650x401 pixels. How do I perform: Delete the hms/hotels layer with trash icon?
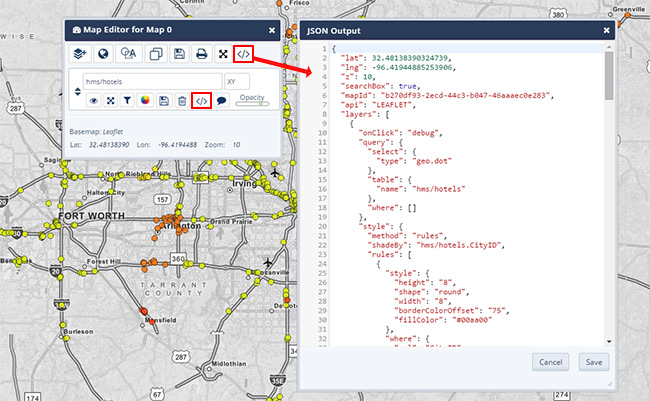181,100
